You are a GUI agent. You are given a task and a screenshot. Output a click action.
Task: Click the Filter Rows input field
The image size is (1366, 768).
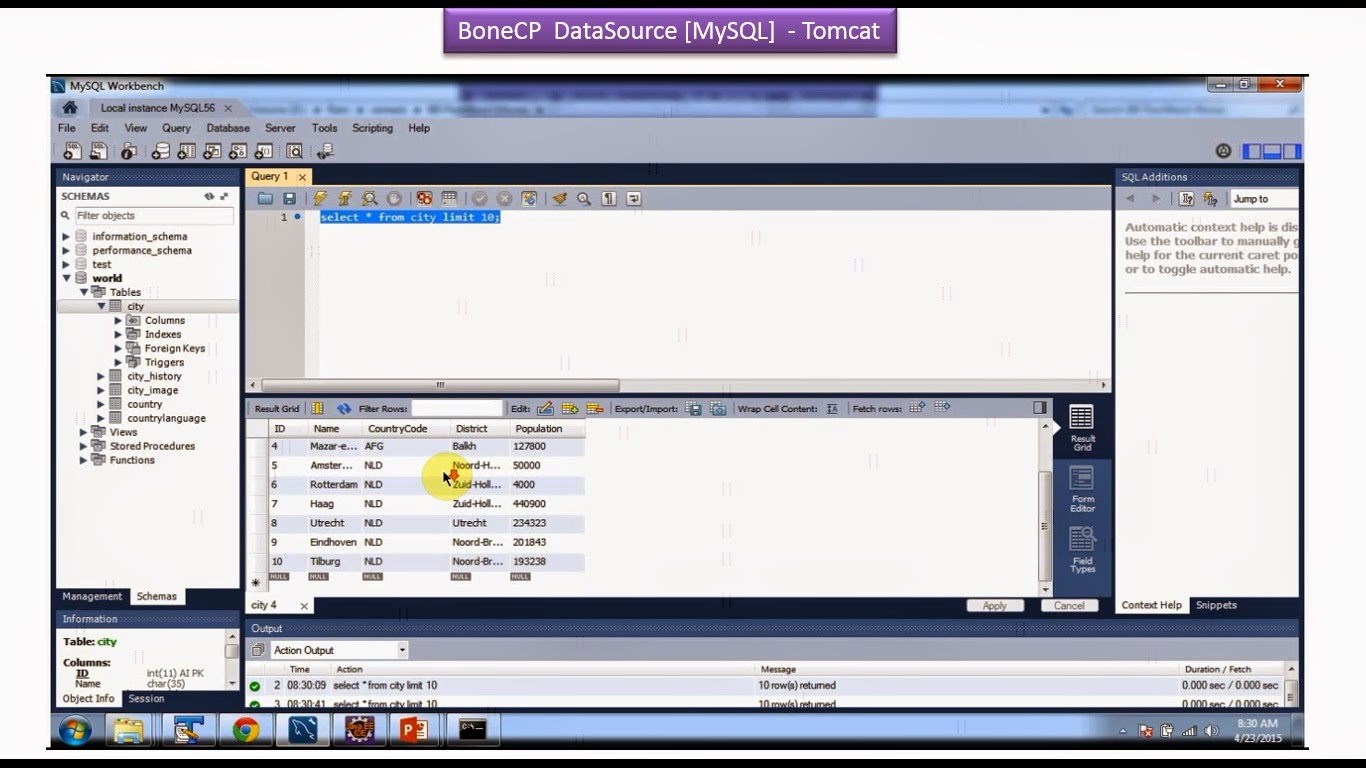[x=457, y=408]
